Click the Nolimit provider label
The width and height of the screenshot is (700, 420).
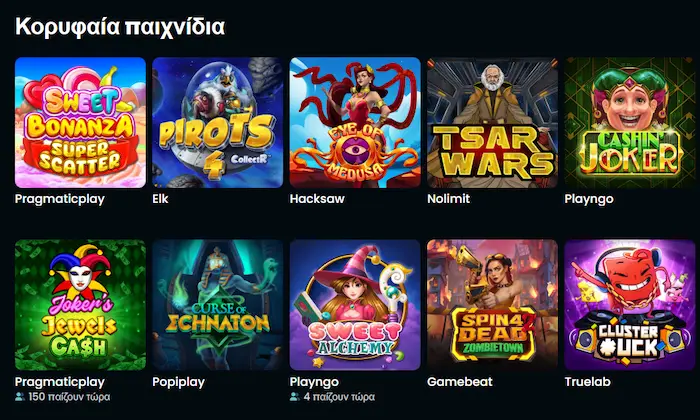448,199
